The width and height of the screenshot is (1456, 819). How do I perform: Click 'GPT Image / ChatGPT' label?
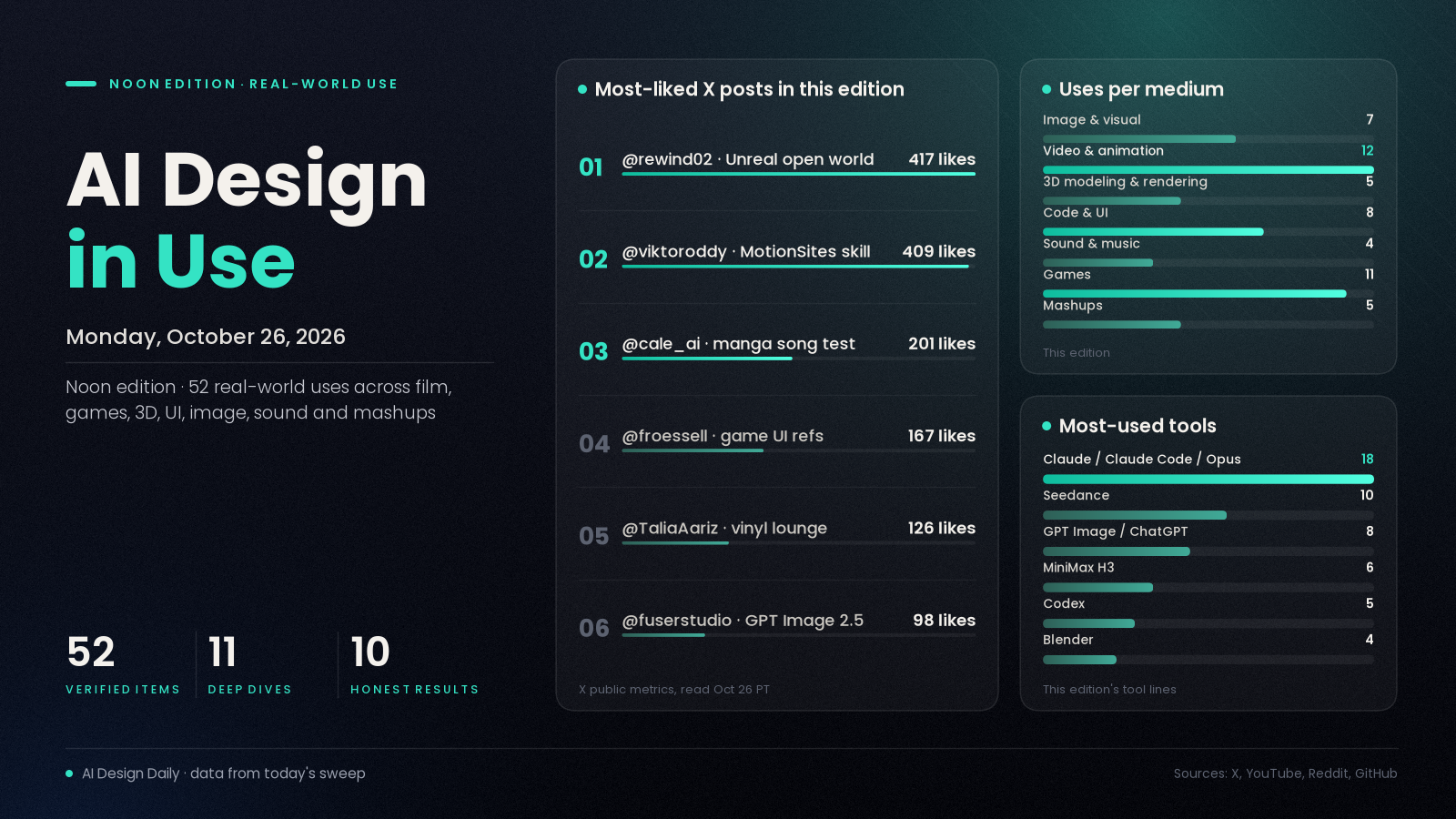(x=1116, y=531)
